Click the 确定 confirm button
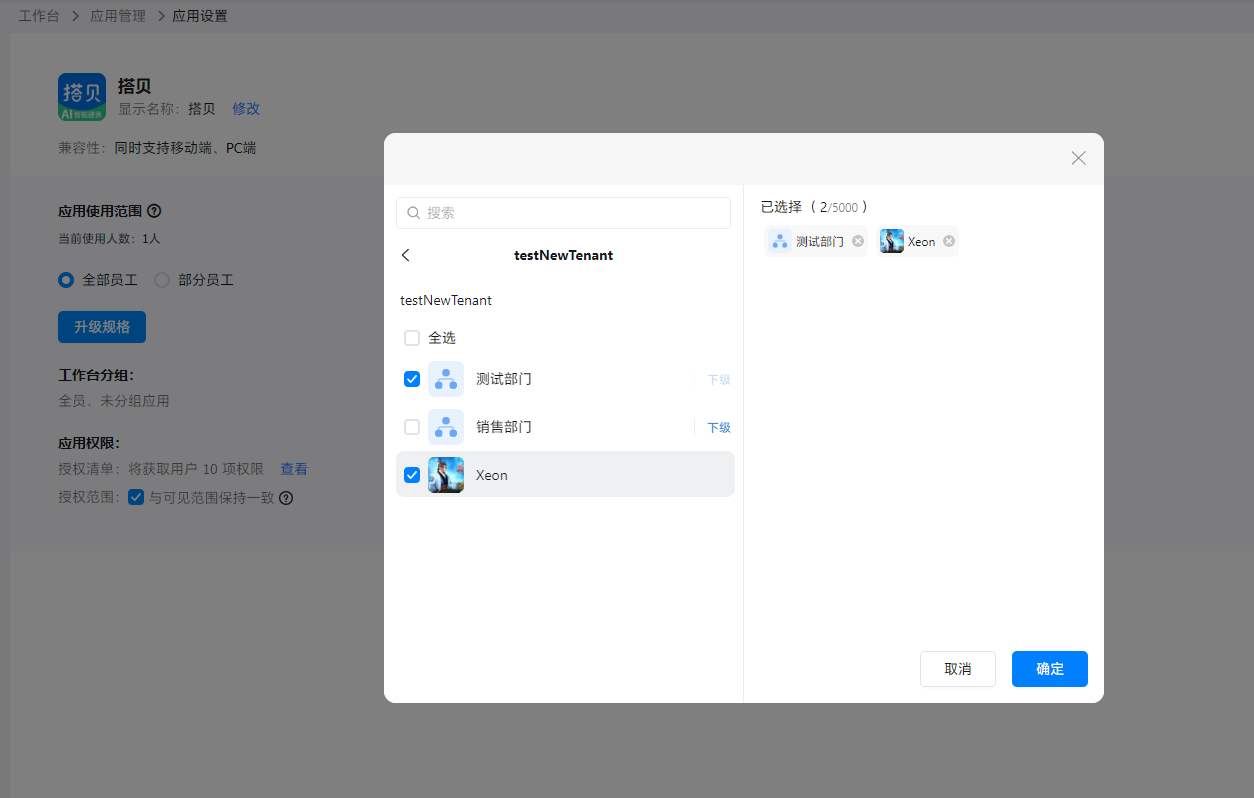 pos(1049,669)
